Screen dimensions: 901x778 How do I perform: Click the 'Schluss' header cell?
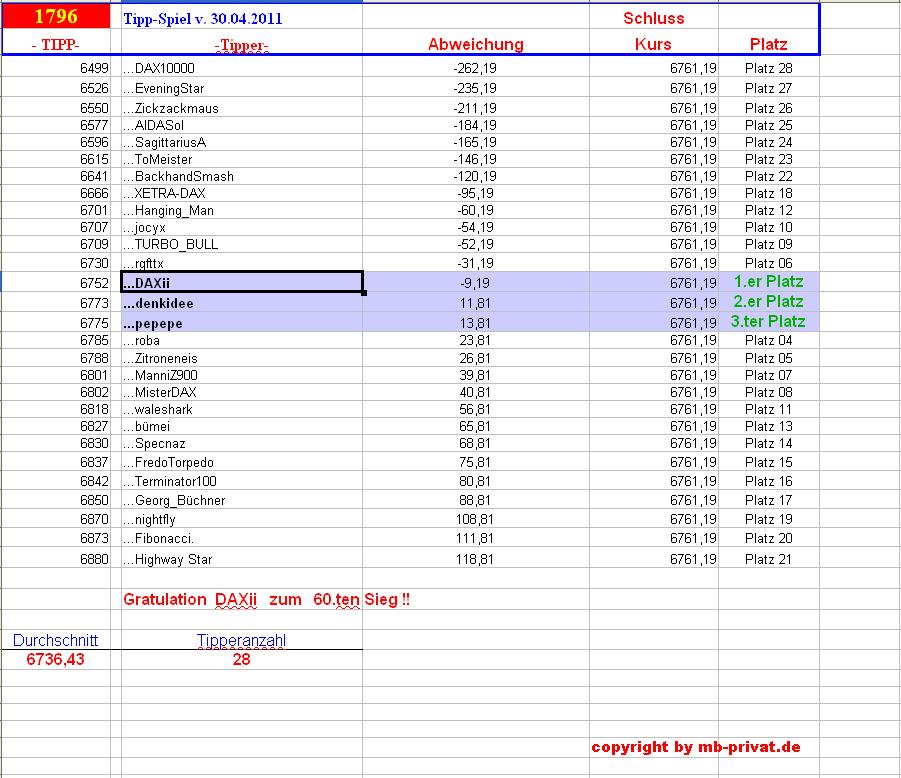pos(653,18)
